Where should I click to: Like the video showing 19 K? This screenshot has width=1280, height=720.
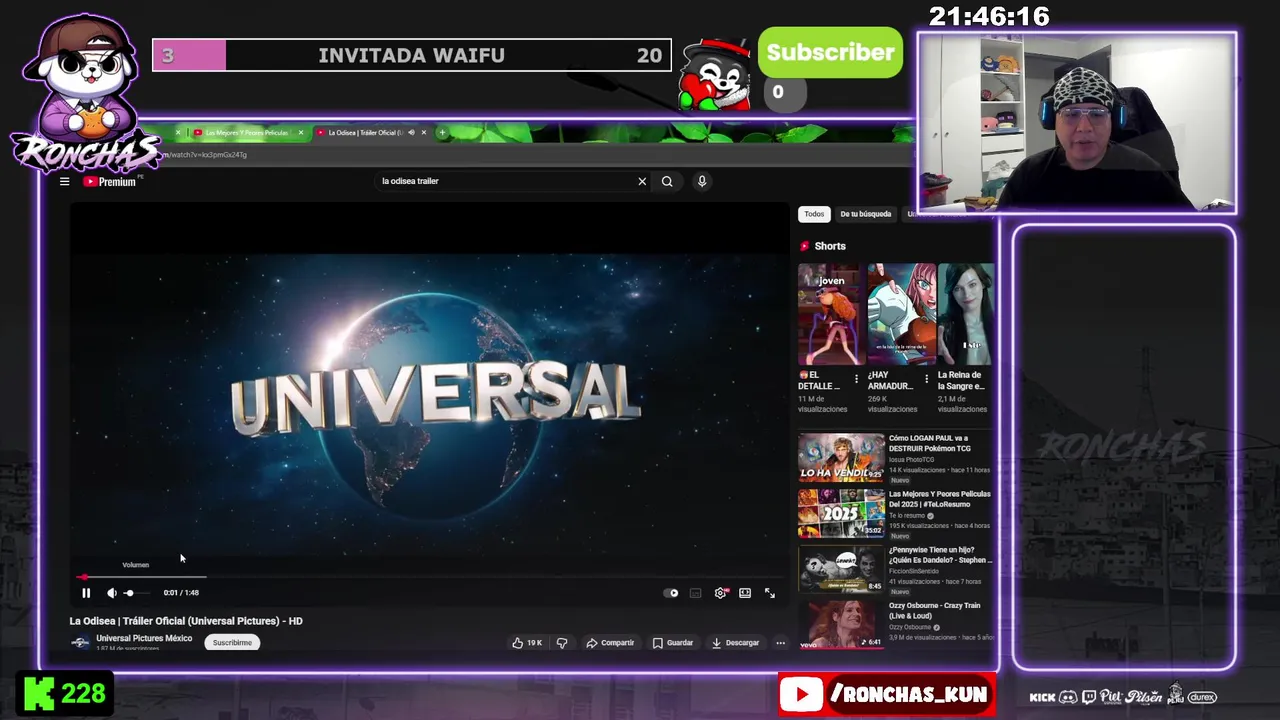(x=527, y=643)
